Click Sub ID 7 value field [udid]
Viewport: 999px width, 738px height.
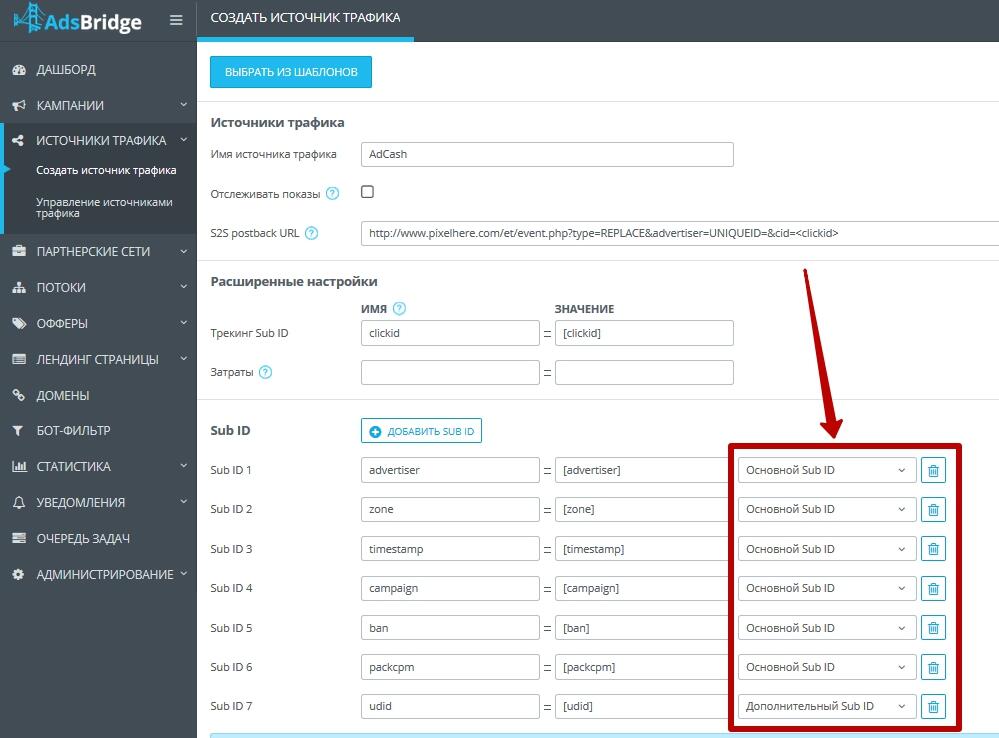pyautogui.click(x=642, y=706)
